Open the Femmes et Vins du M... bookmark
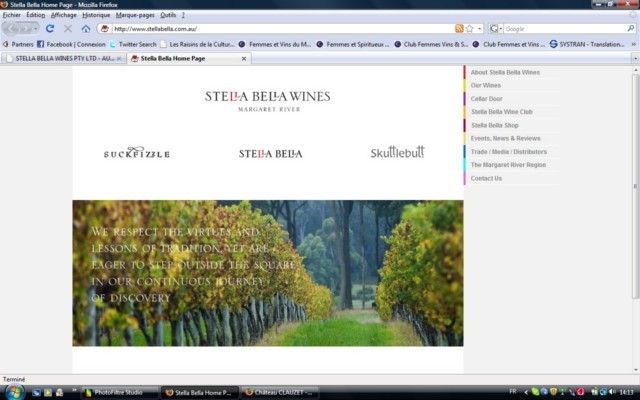Image resolution: width=640 pixels, height=400 pixels. (275, 44)
